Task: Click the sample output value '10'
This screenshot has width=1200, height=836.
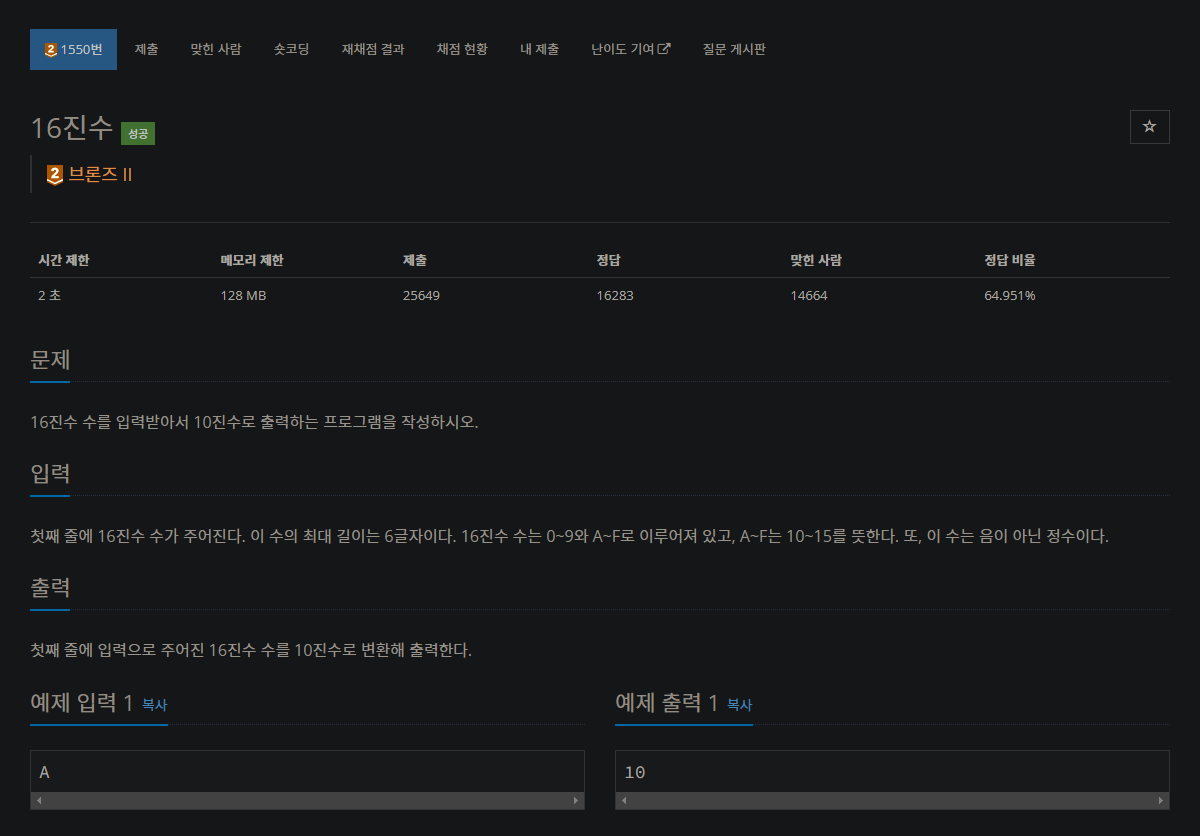Action: (x=634, y=772)
